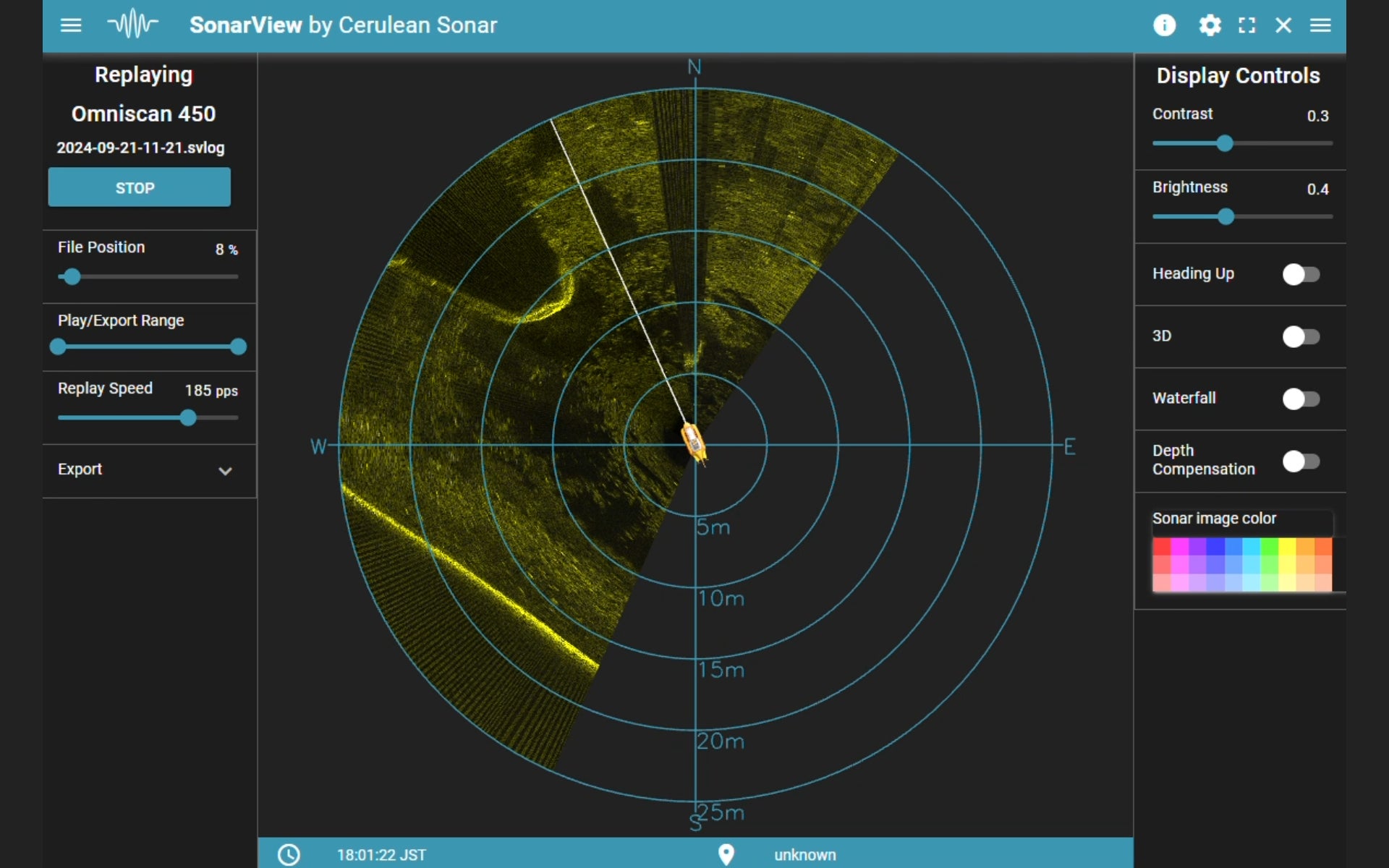
Task: Click the boat icon on sonar display
Action: coord(693,442)
